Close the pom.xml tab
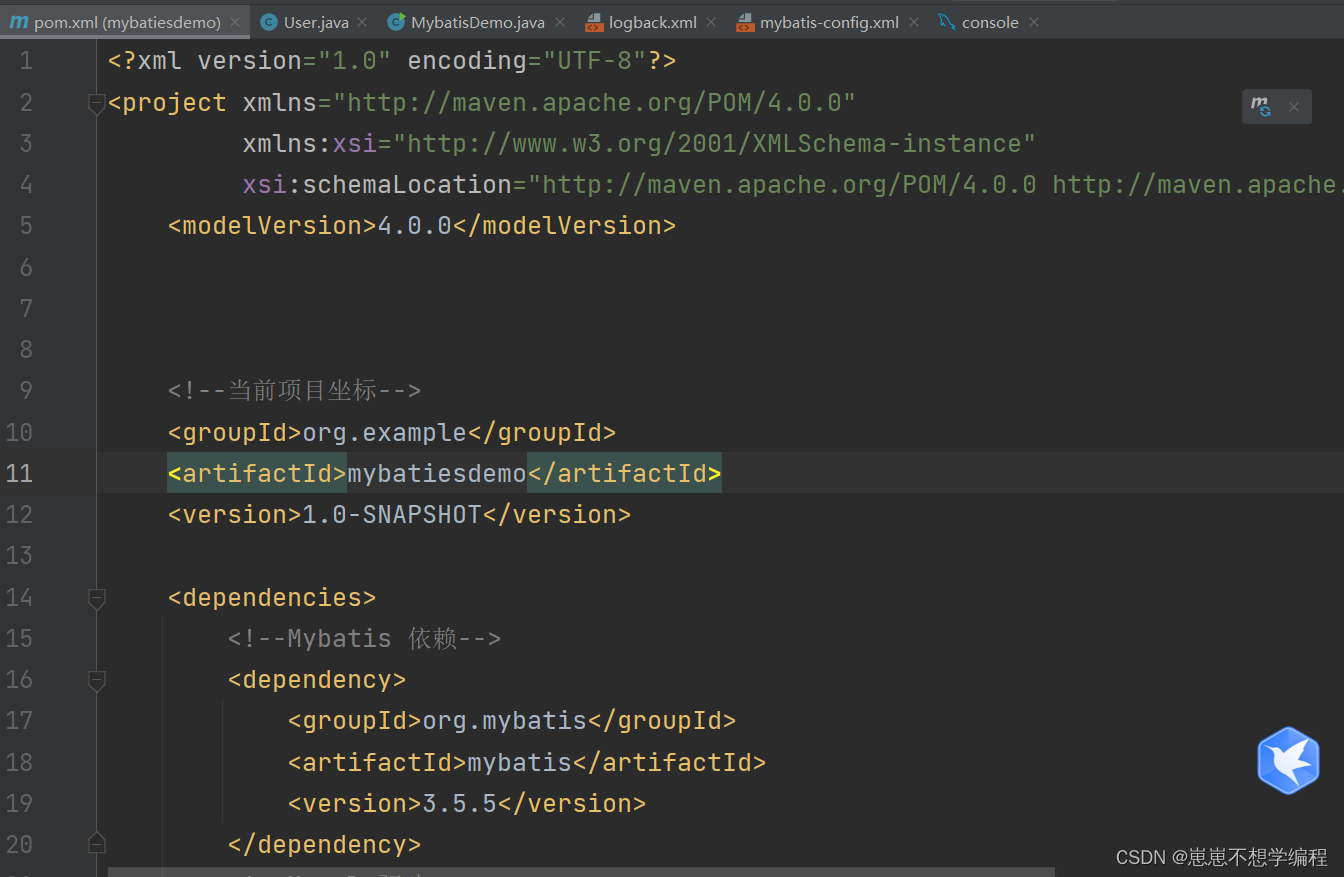 click(235, 22)
